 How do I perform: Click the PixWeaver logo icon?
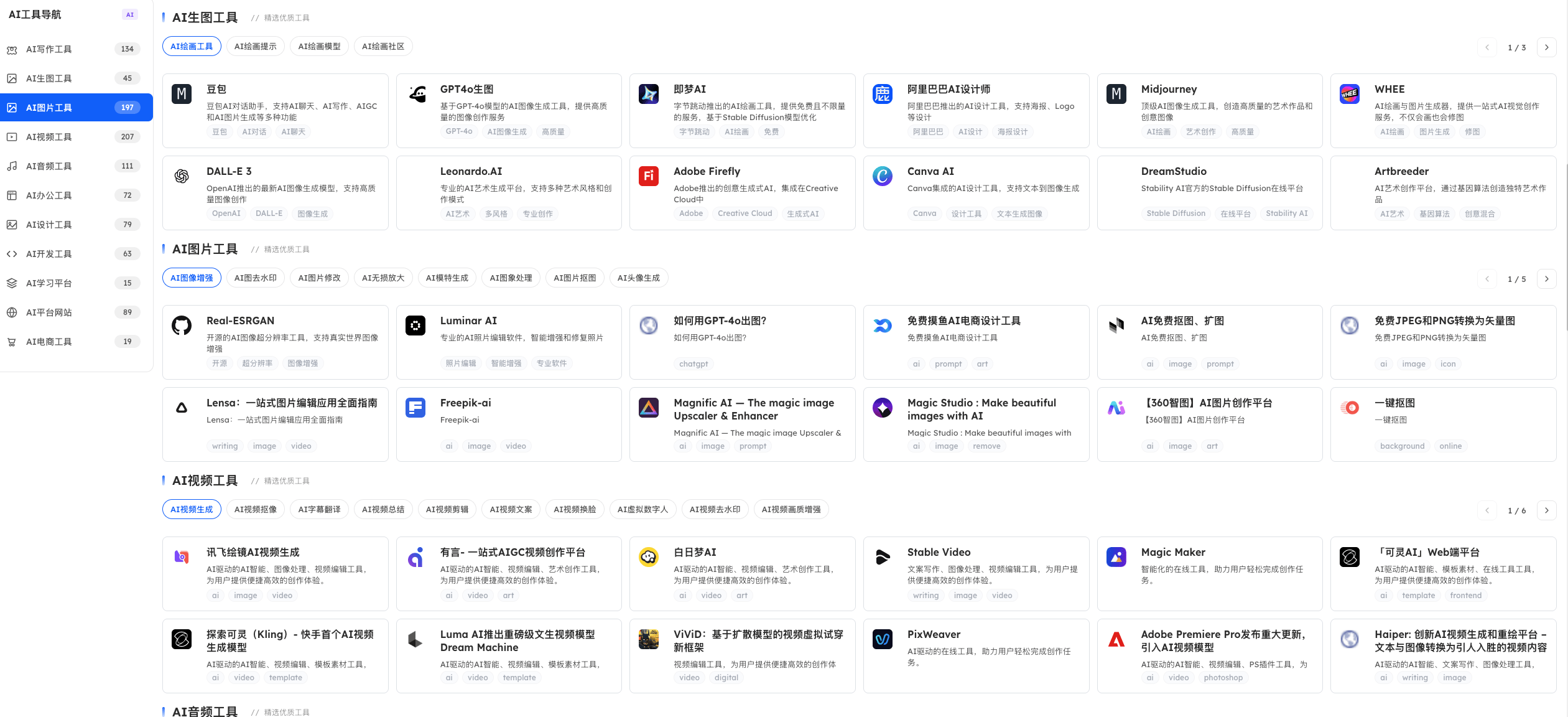883,639
